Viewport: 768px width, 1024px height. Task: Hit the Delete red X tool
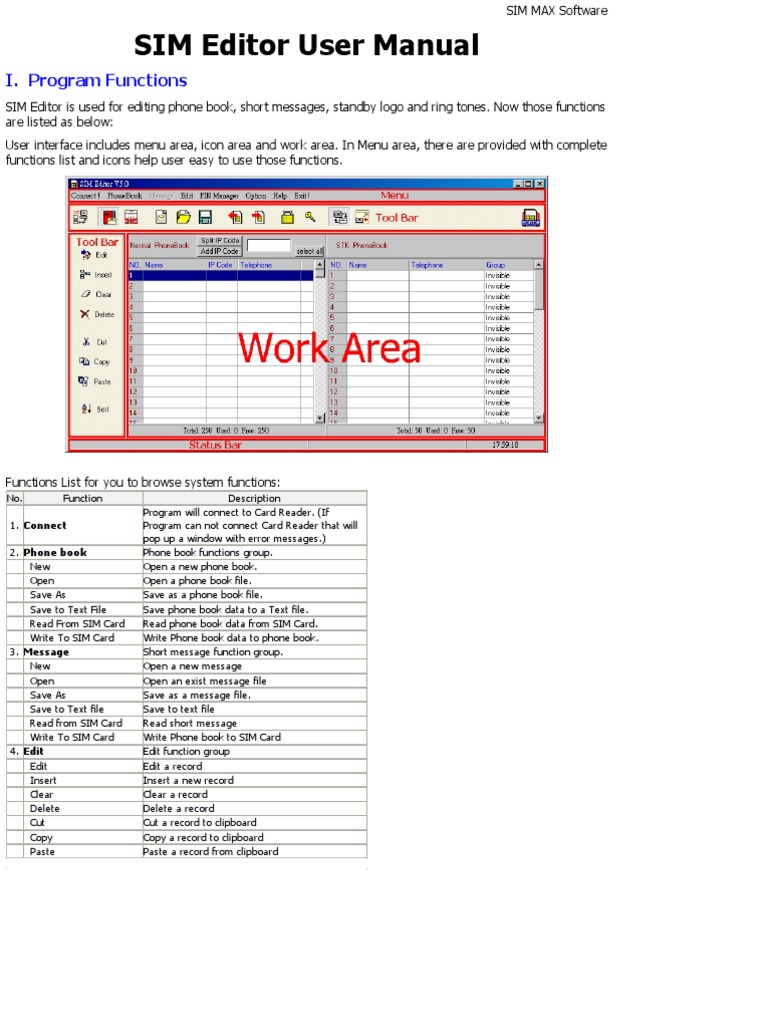[96, 314]
